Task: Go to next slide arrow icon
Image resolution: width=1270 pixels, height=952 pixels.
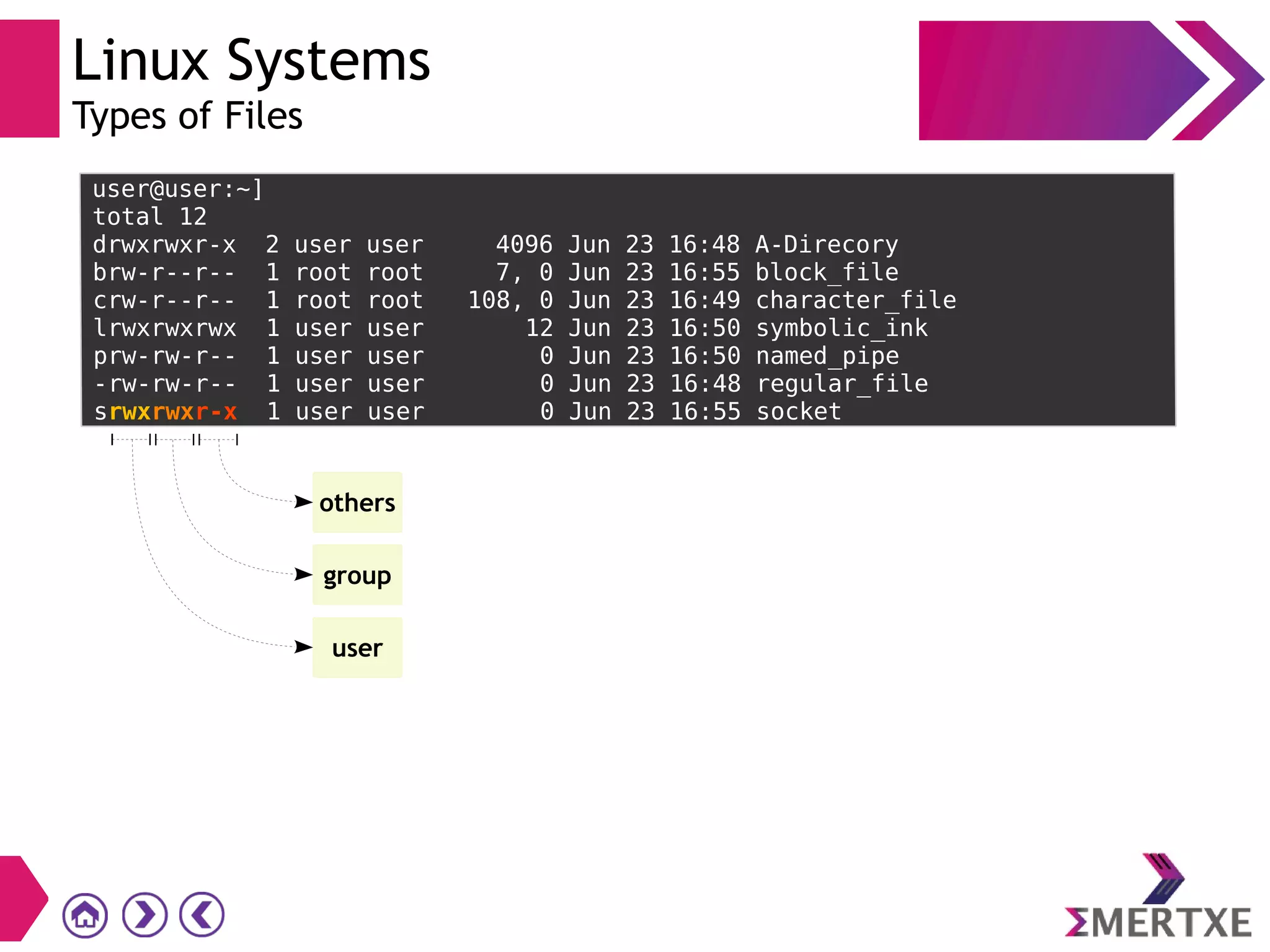Action: 144,915
